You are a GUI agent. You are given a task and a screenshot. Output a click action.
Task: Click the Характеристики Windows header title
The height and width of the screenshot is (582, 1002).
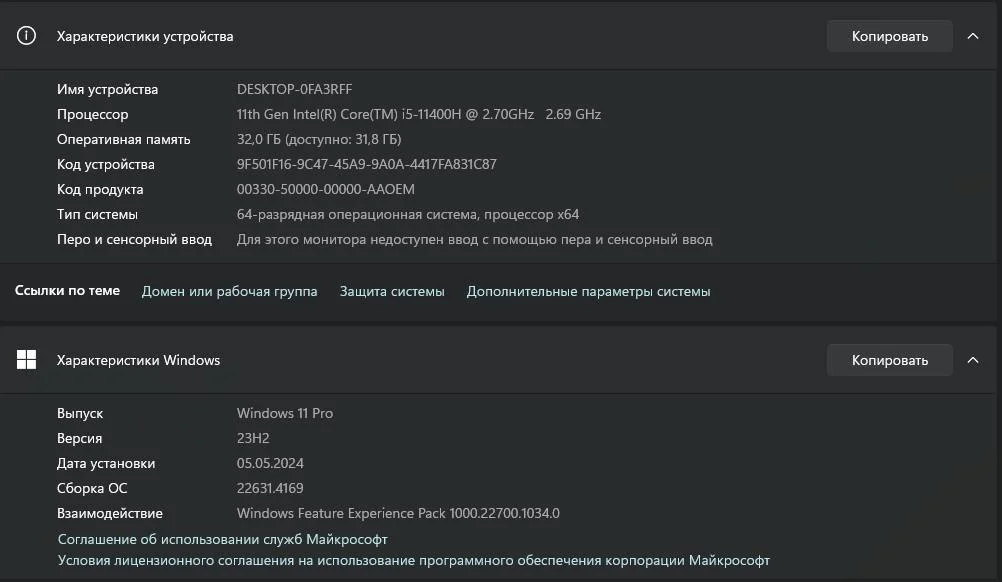138,360
